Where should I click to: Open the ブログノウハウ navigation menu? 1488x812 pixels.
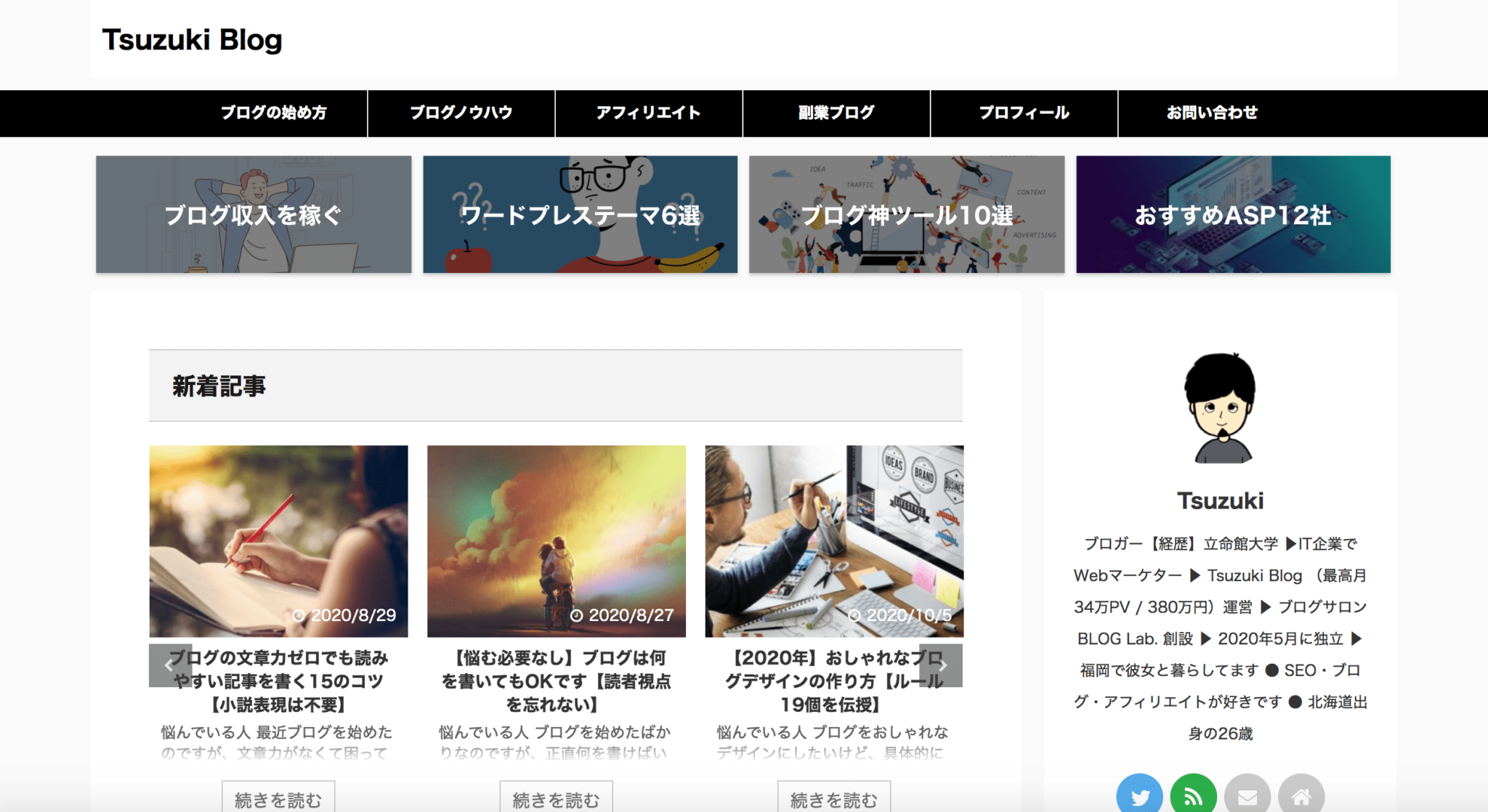(462, 113)
